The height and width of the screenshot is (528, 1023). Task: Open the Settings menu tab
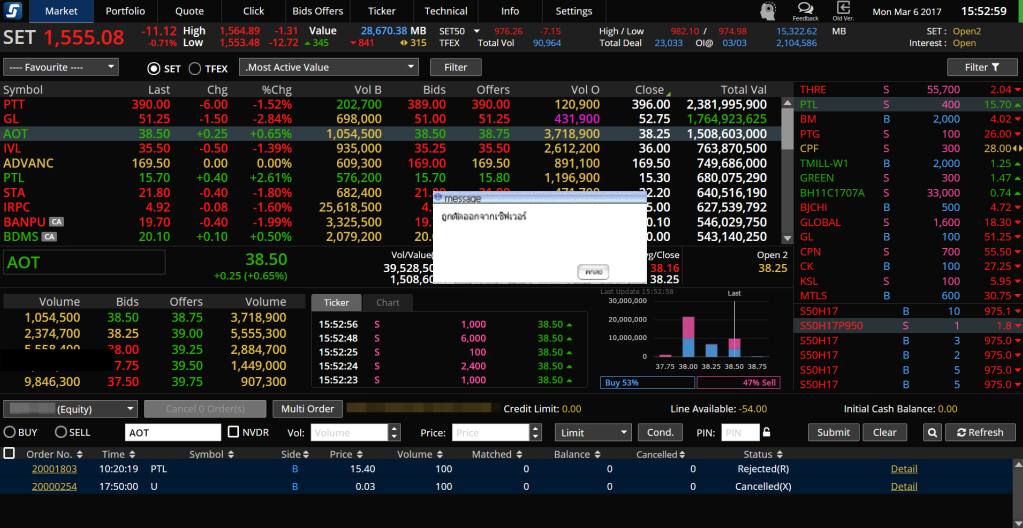(573, 11)
